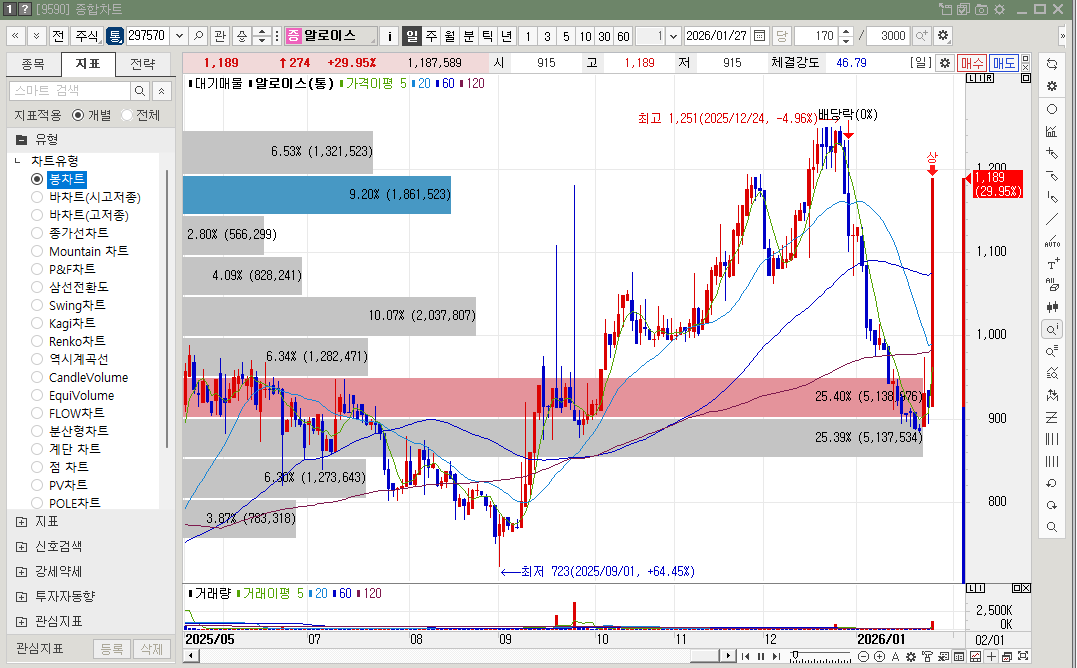Select 전체 indicator apply radio
This screenshot has height=668, width=1077.
126,115
